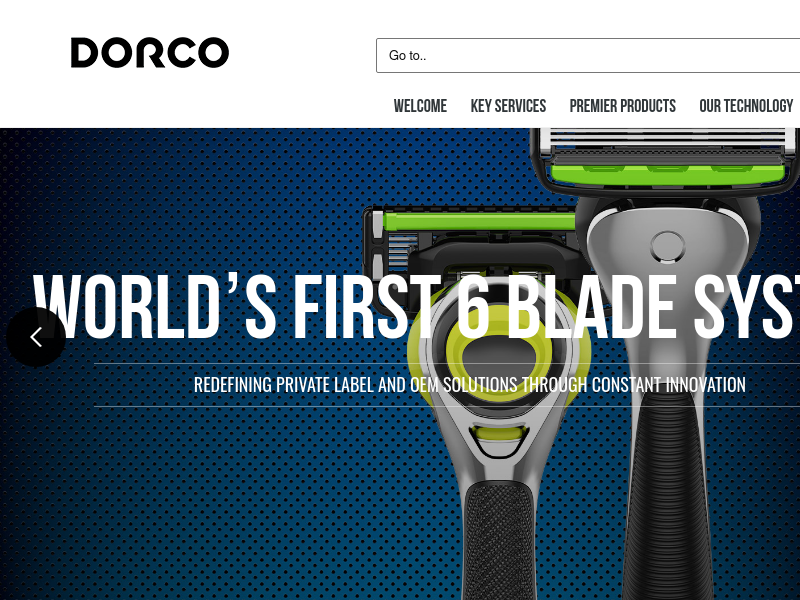Image resolution: width=800 pixels, height=600 pixels.
Task: Select KEY SERVICES in the navigation
Action: [x=508, y=106]
